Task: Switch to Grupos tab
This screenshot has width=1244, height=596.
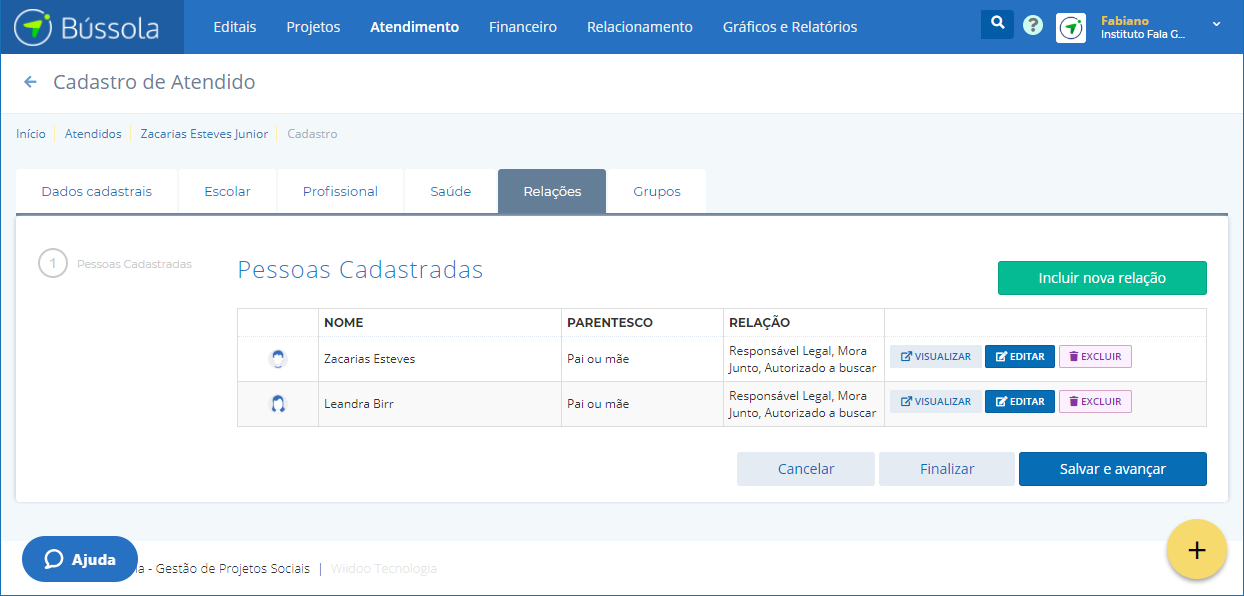Action: 657,191
